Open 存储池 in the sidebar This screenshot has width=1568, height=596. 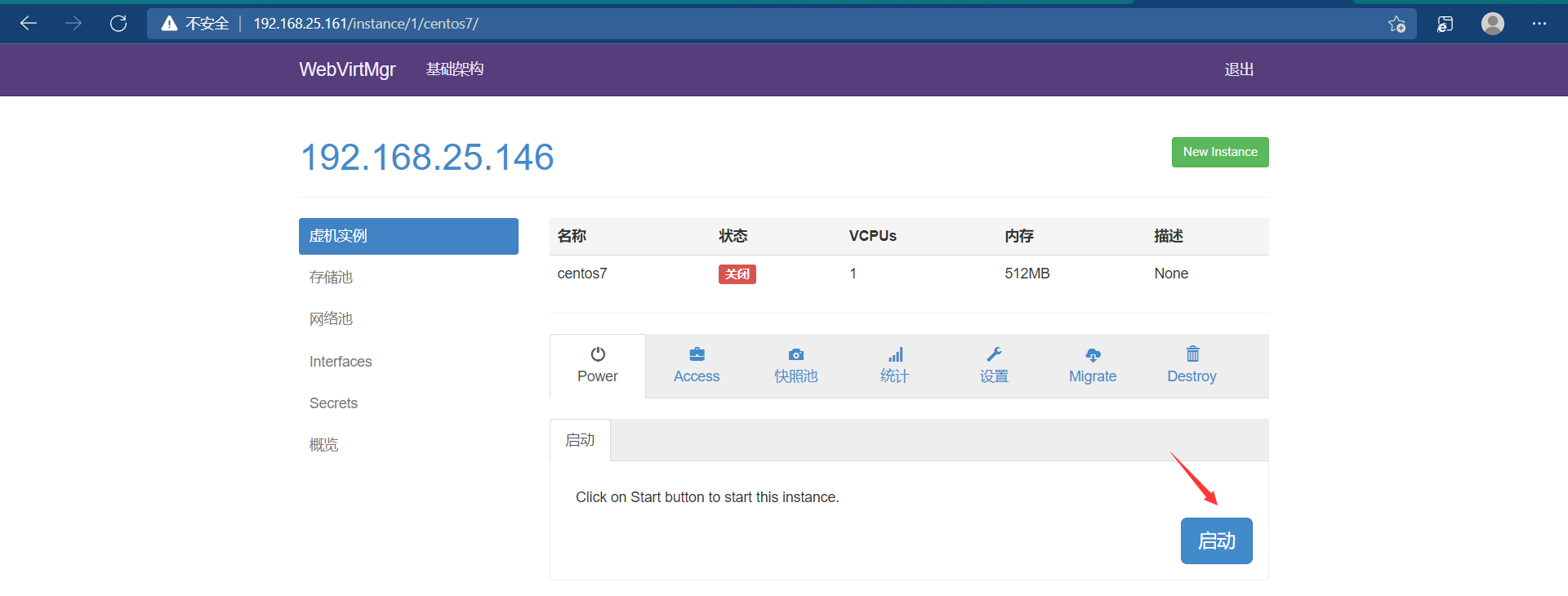pyautogui.click(x=331, y=278)
